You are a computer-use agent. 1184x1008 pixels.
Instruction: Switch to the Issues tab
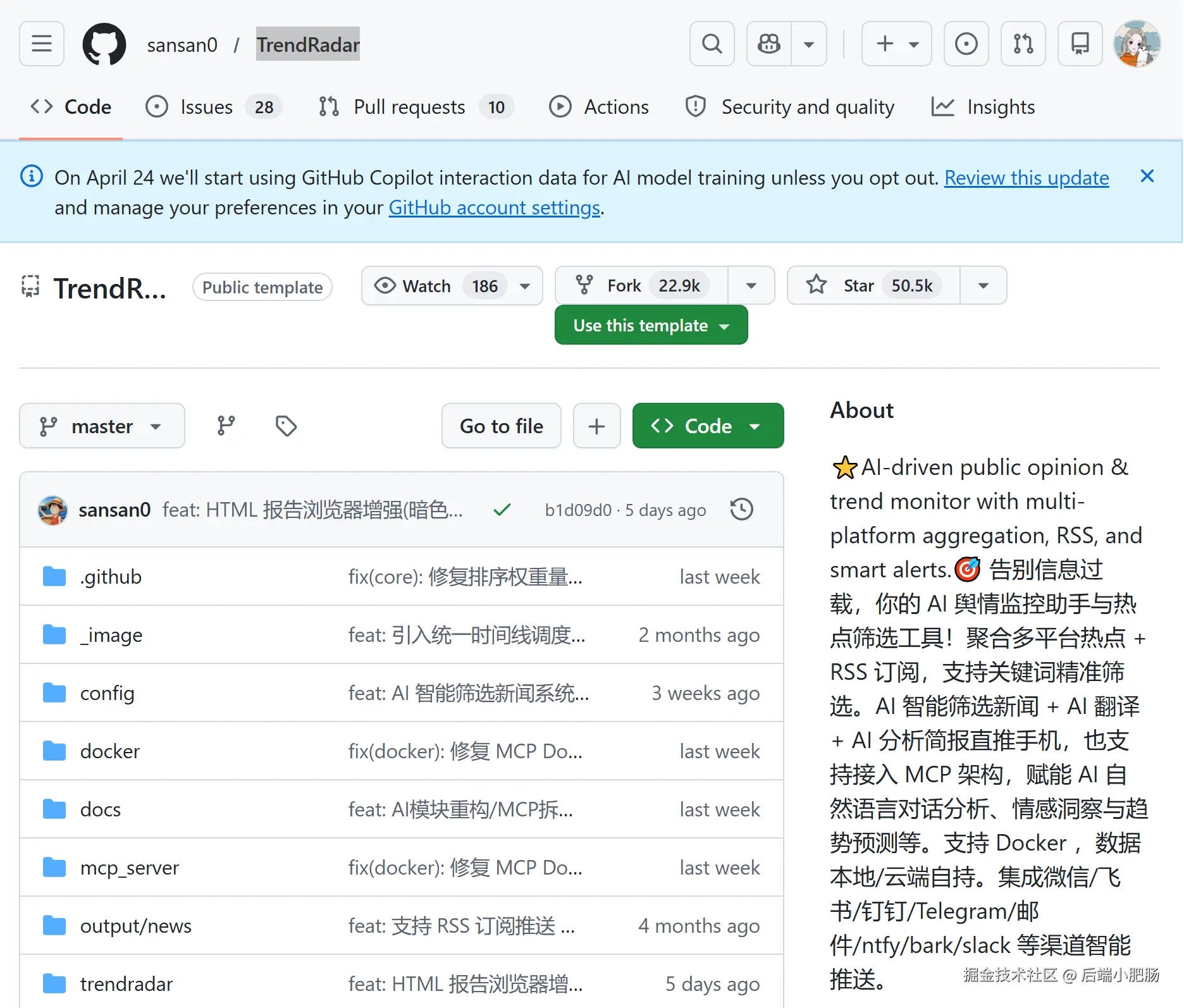pos(214,107)
